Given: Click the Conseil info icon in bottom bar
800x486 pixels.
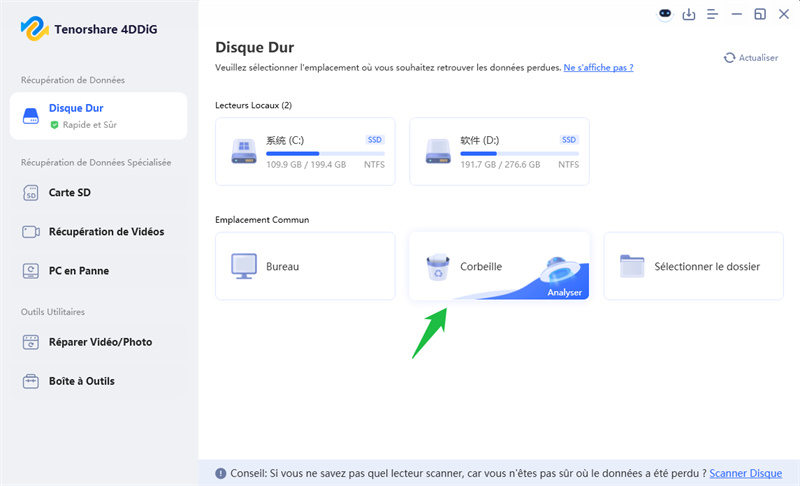Looking at the screenshot, I should pos(220,473).
